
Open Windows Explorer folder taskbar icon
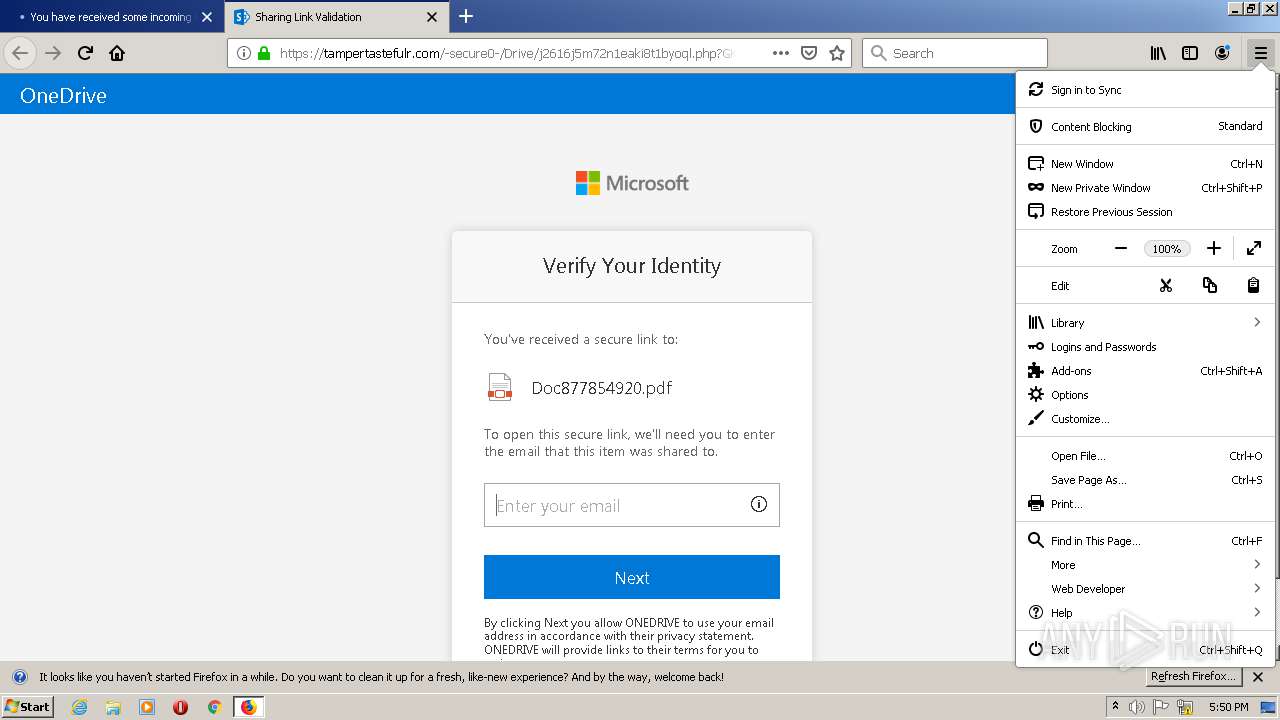113,707
